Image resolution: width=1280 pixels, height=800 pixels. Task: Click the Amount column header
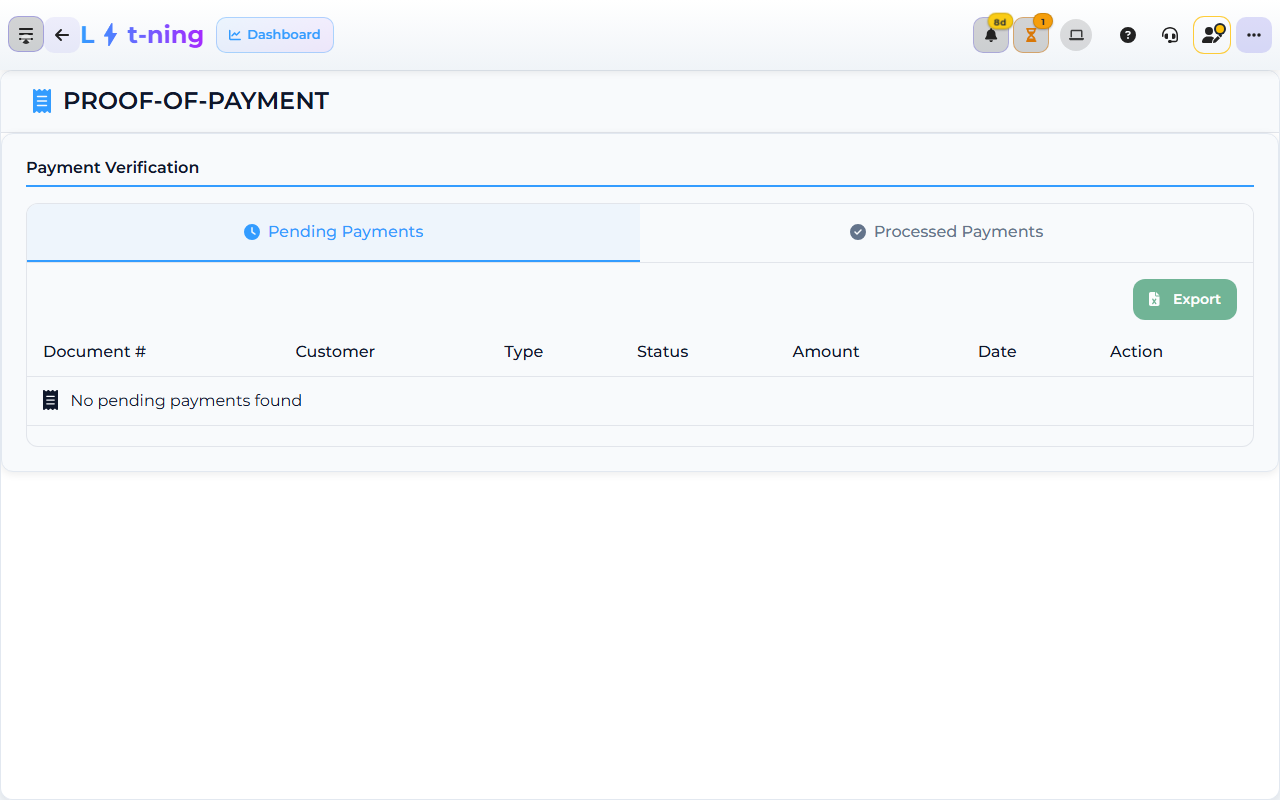[826, 352]
